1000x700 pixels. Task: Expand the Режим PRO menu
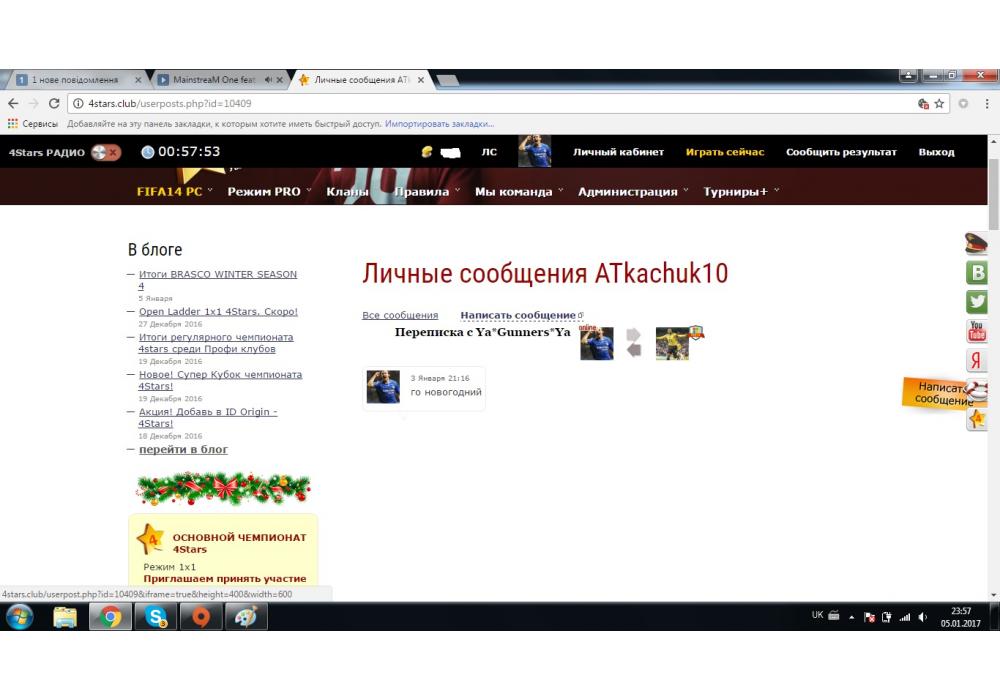(x=269, y=191)
